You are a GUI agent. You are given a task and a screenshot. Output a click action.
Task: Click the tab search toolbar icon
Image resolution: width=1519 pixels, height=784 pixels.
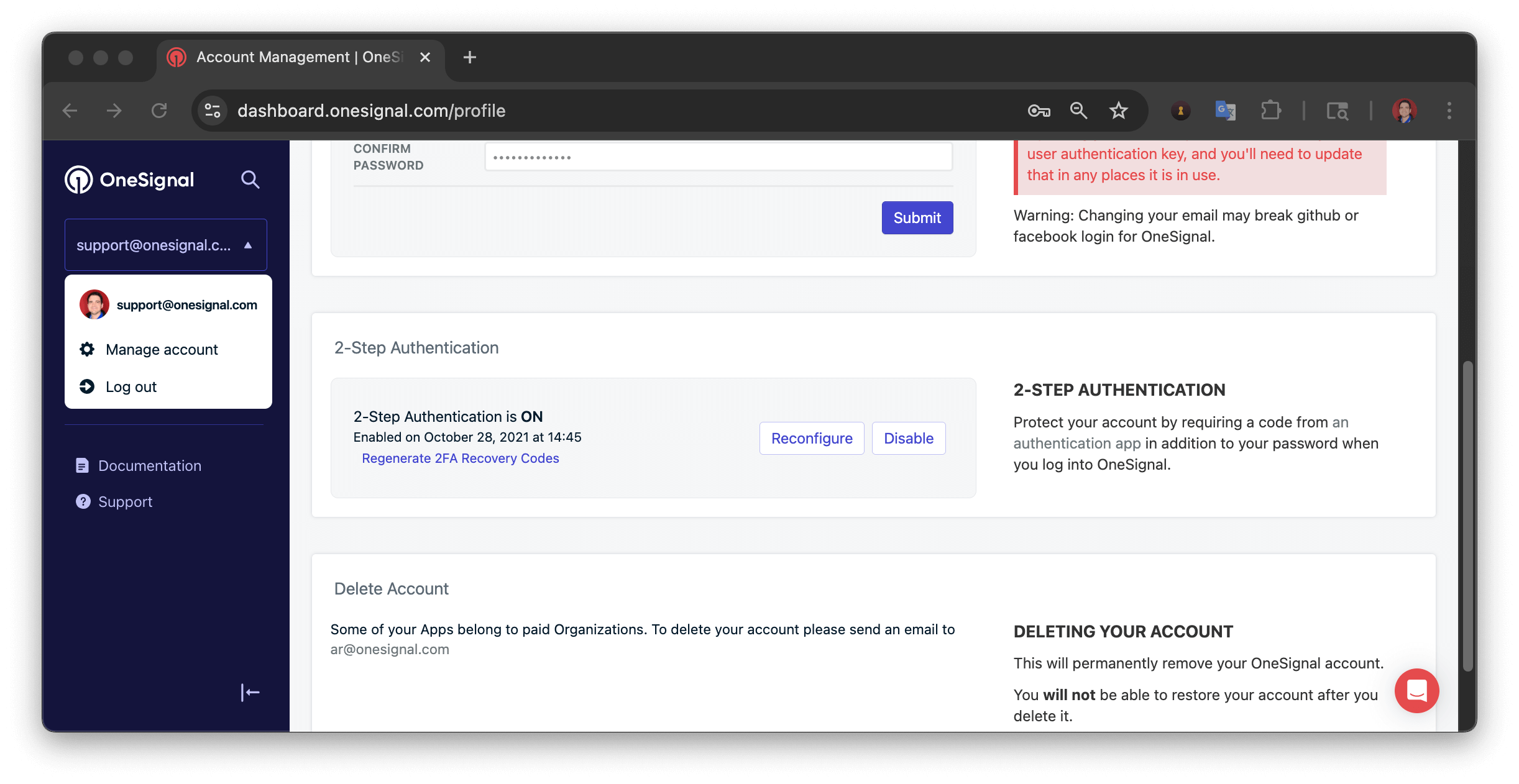pyautogui.click(x=1337, y=111)
